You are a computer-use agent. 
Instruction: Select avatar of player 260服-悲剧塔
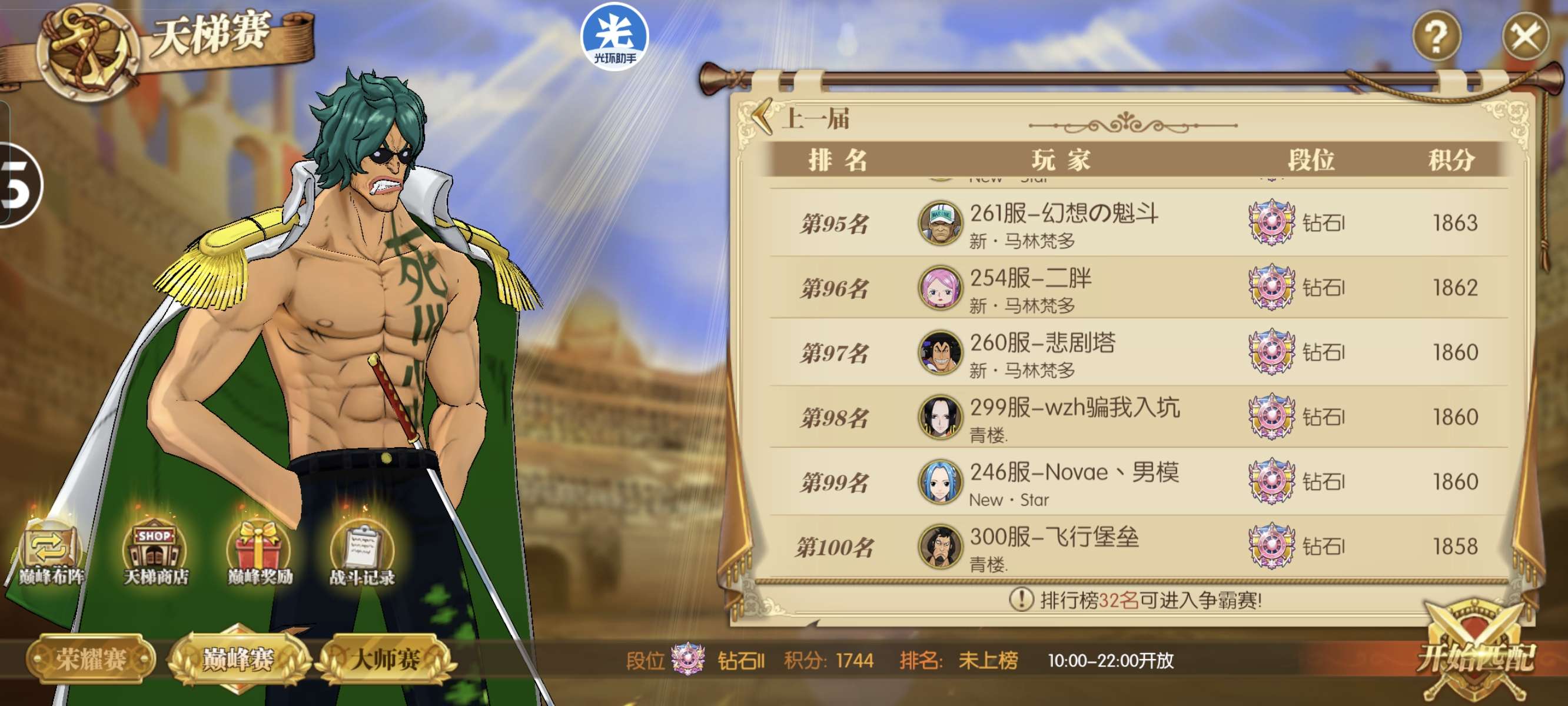[941, 352]
